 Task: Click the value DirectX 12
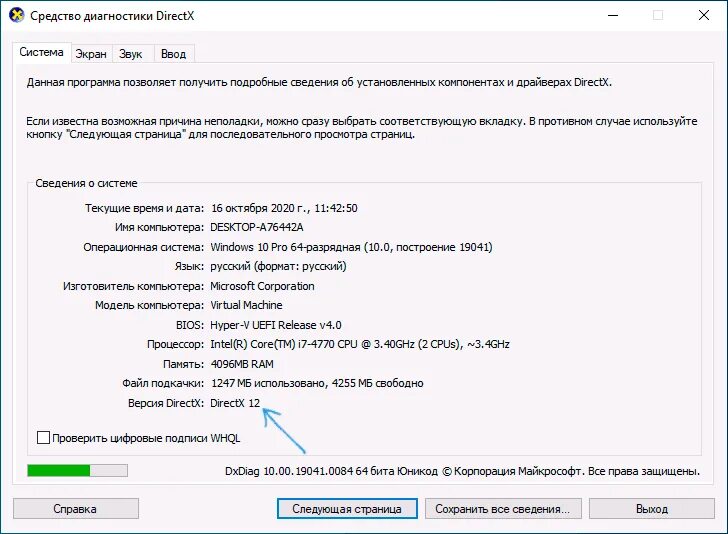tap(235, 403)
